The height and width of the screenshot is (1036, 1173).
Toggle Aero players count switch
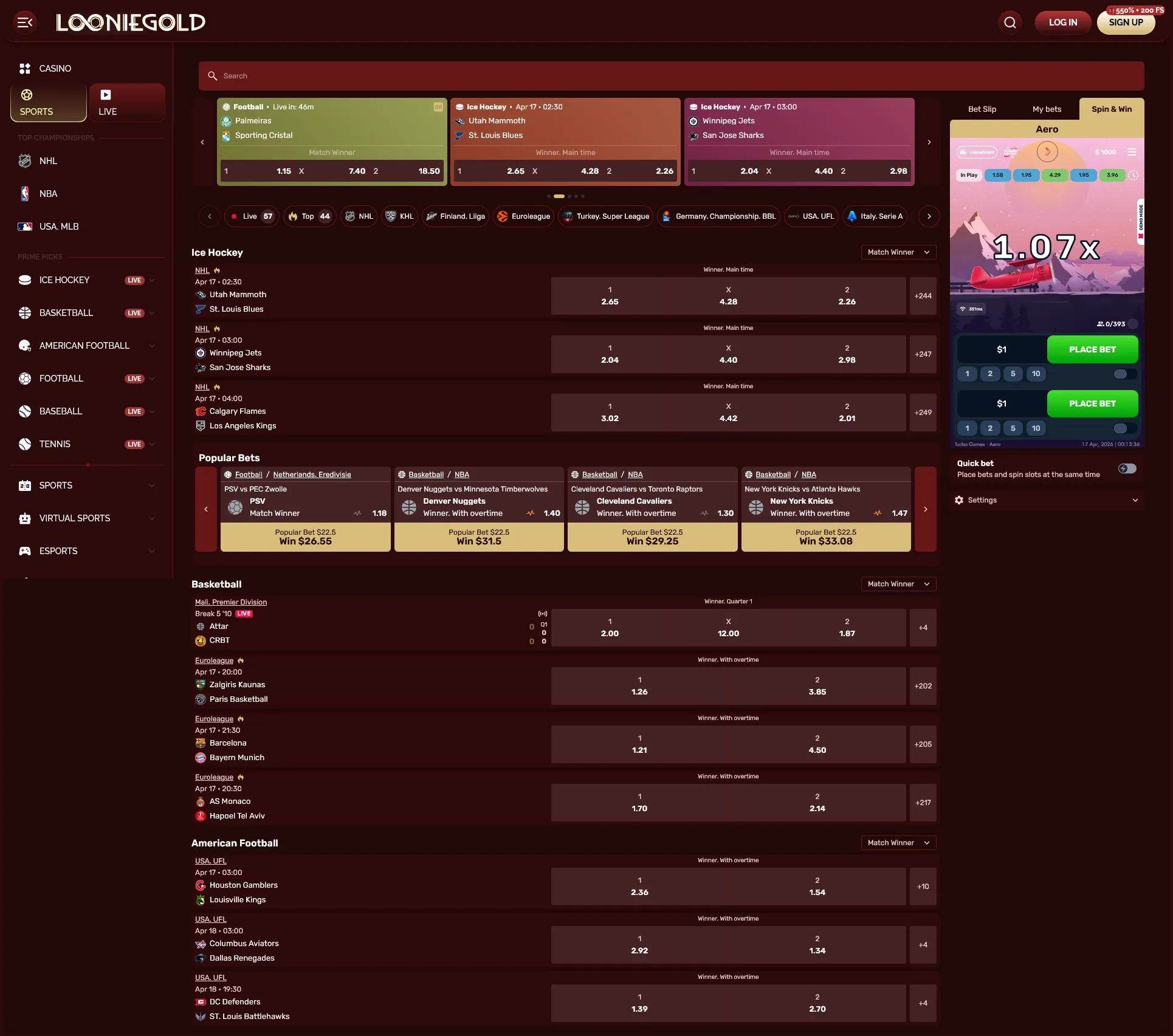(x=1133, y=324)
